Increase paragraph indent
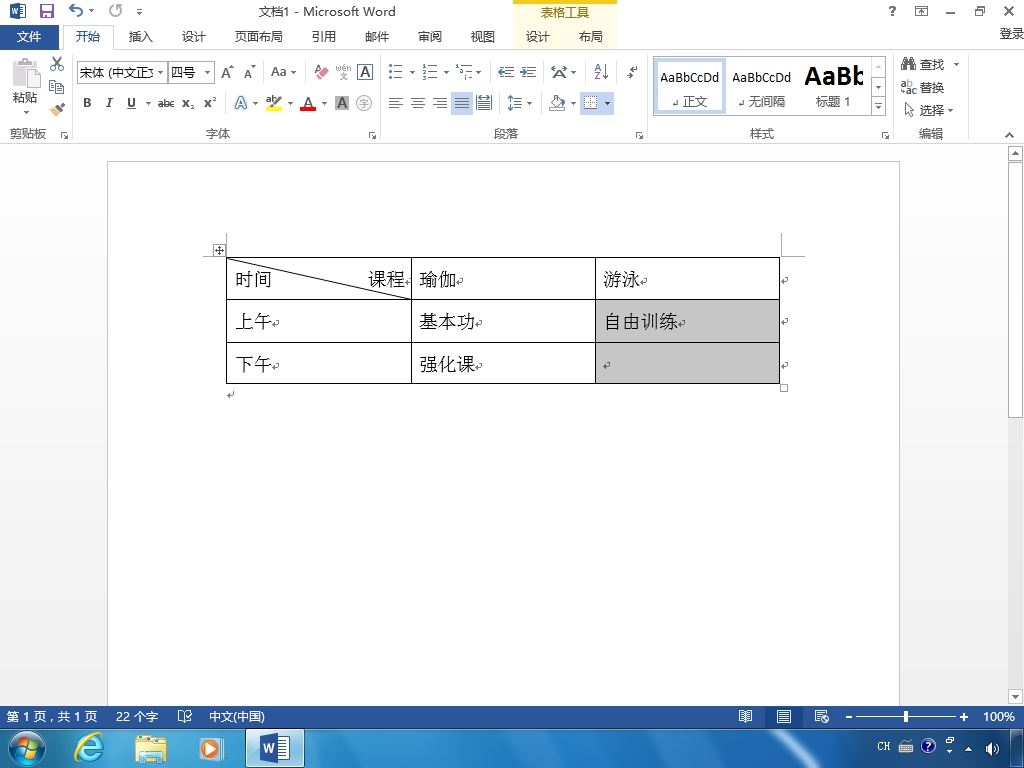 [x=528, y=72]
